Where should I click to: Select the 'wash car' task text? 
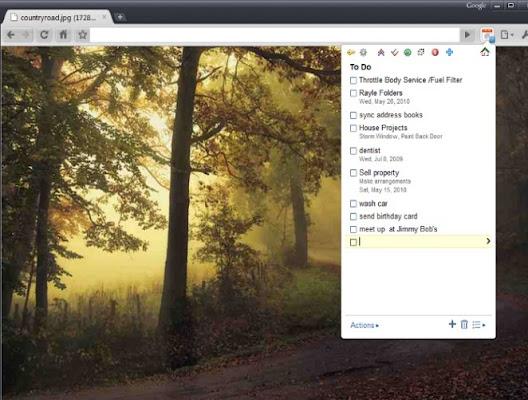[373, 203]
